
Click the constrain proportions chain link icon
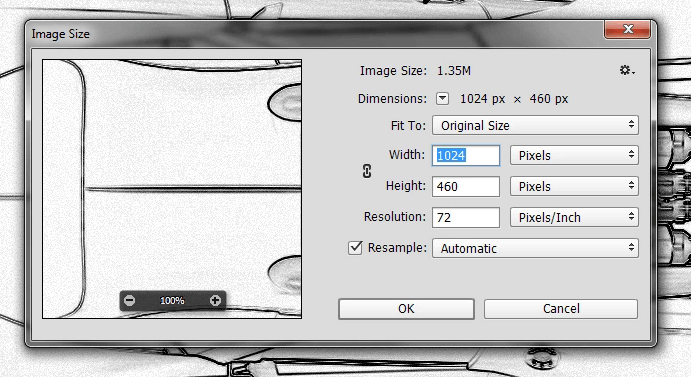367,171
